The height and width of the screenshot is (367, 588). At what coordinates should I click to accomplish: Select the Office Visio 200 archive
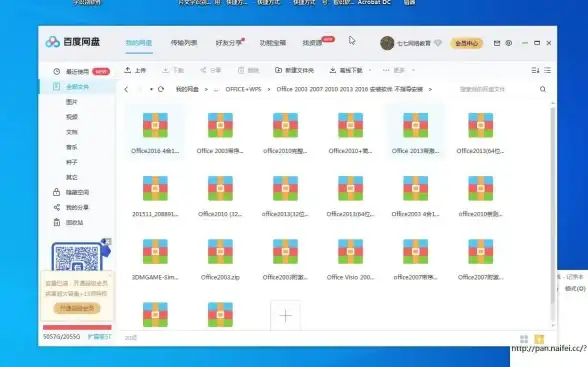point(350,259)
